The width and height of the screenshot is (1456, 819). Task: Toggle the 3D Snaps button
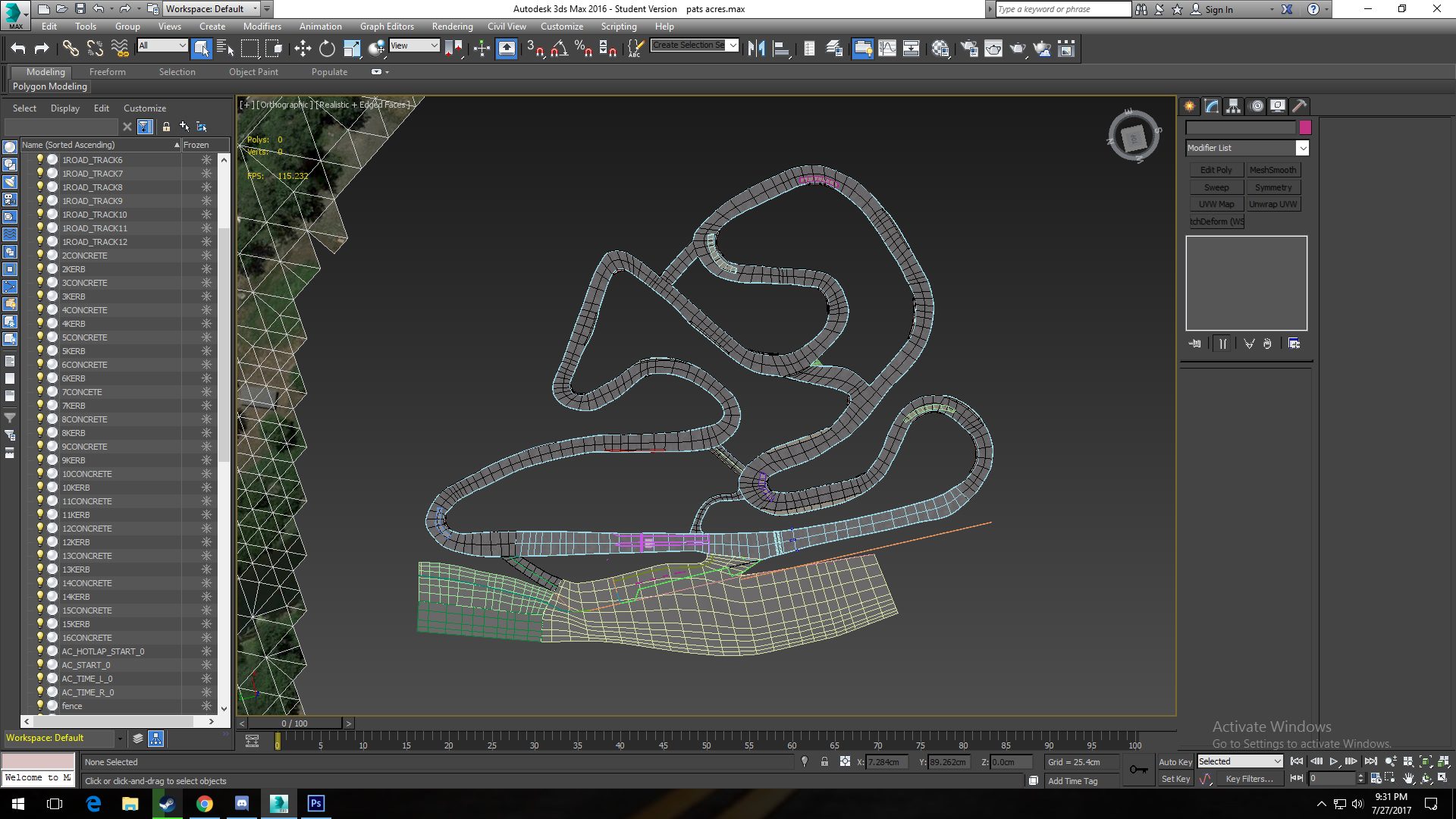(x=535, y=49)
